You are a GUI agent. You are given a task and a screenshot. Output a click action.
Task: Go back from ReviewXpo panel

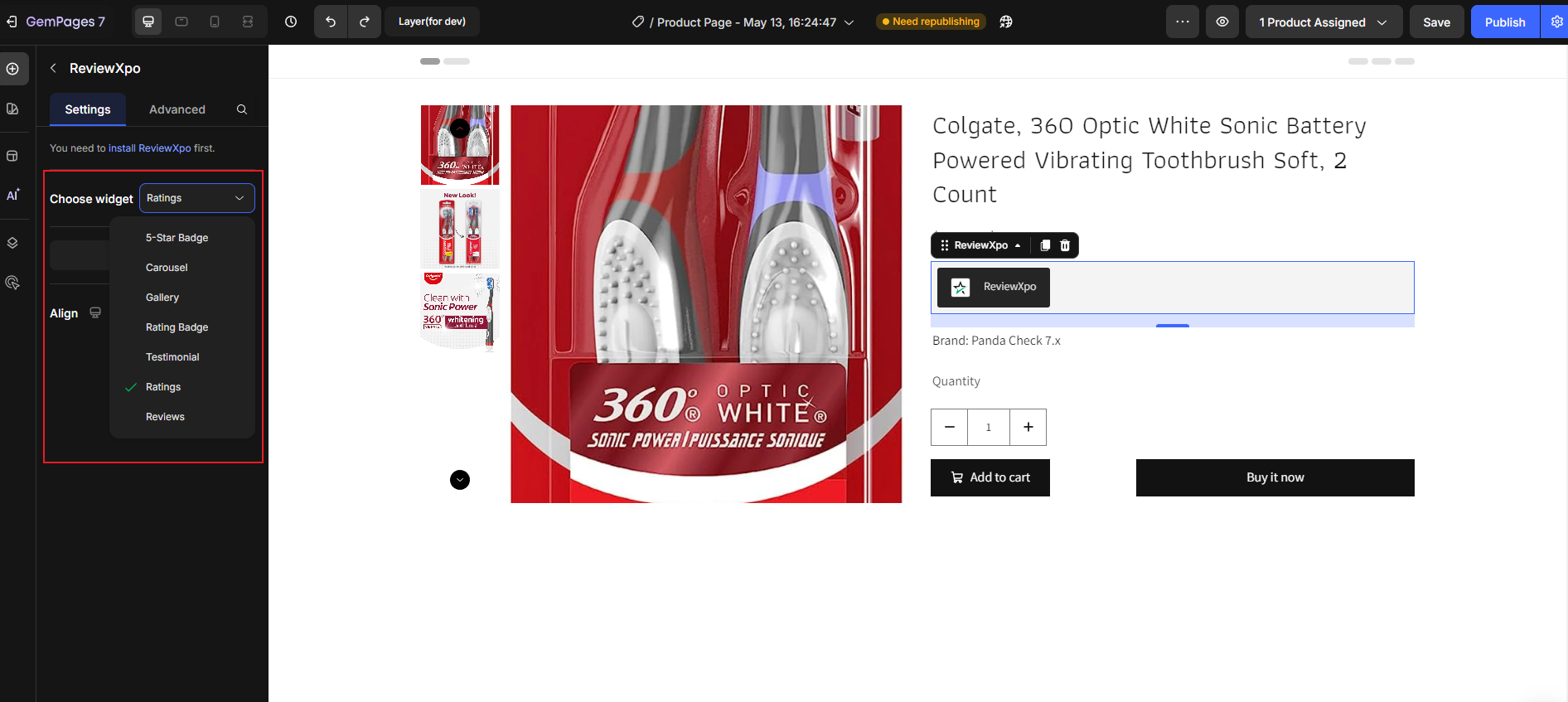[53, 68]
